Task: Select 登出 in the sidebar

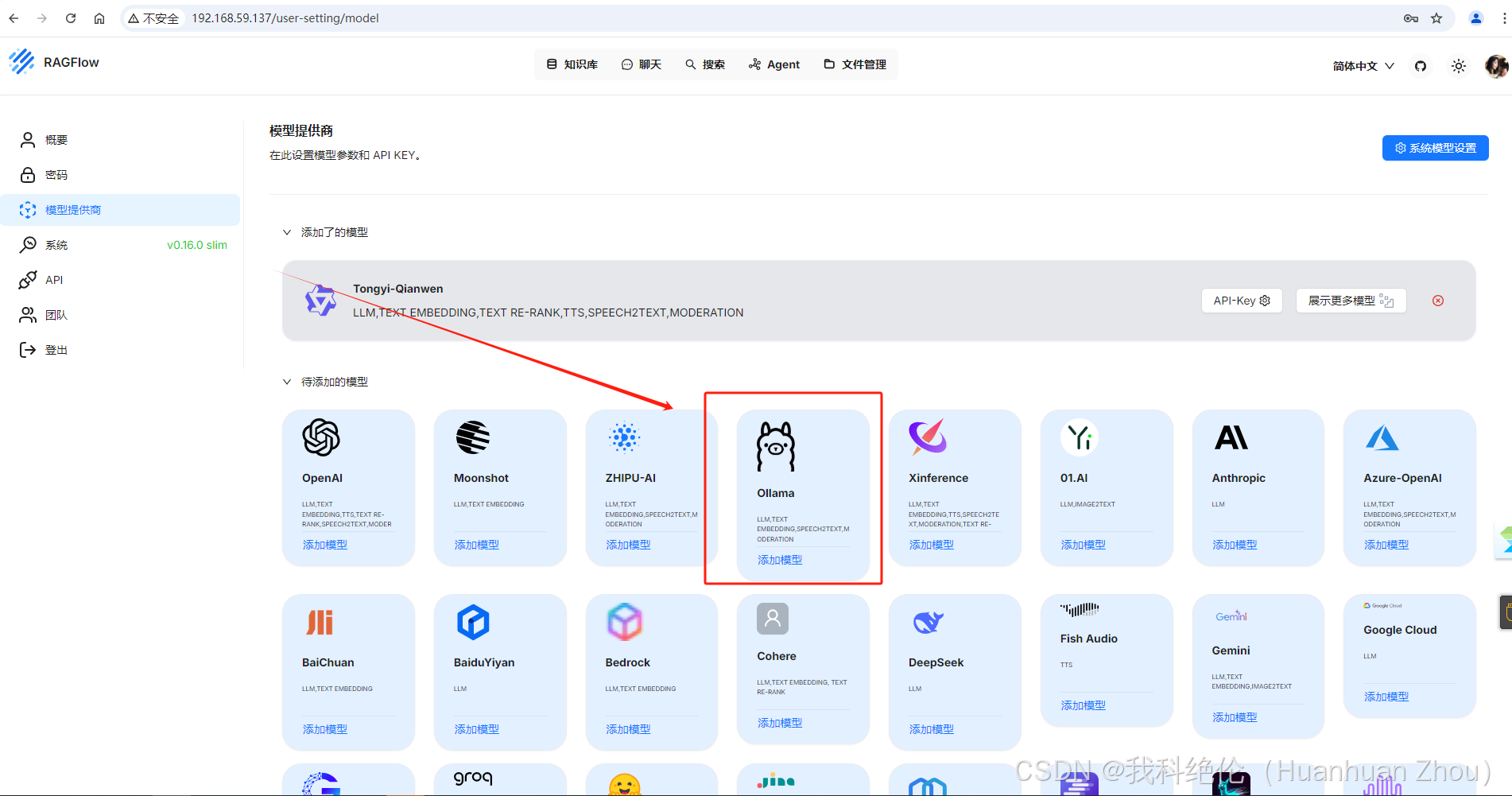Action: coord(121,350)
